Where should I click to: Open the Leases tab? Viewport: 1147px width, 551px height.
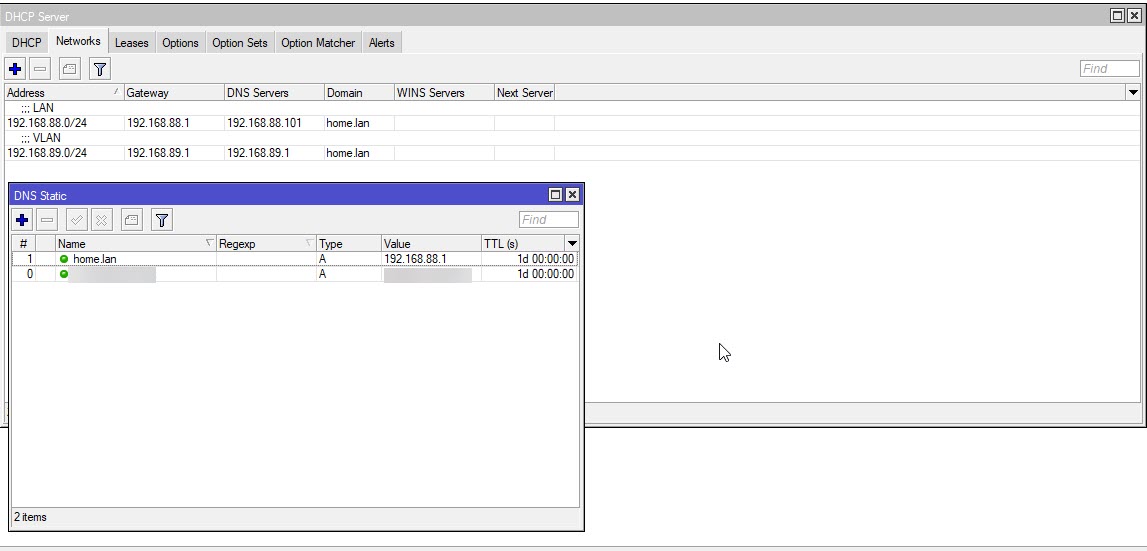pyautogui.click(x=132, y=42)
